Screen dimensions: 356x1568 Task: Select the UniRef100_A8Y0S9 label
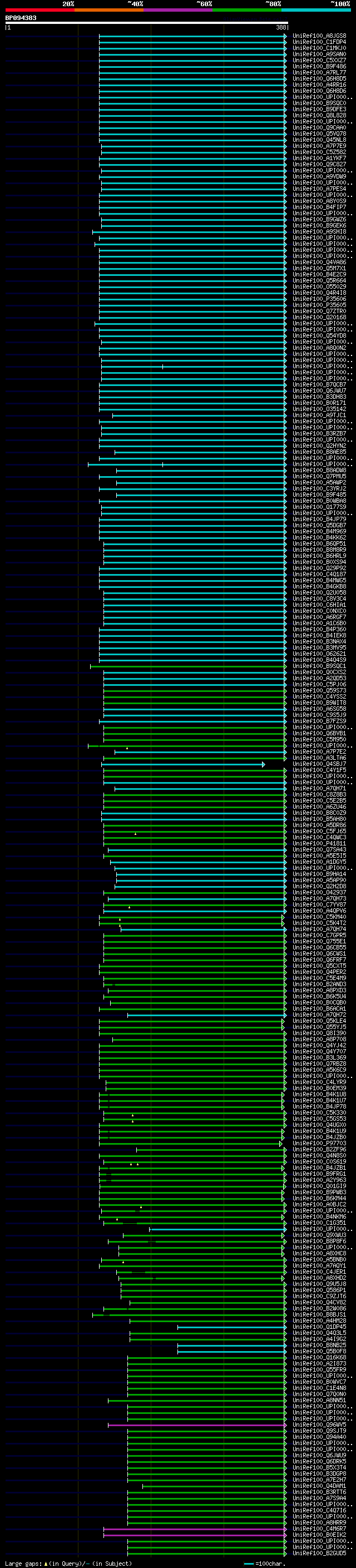[319, 201]
